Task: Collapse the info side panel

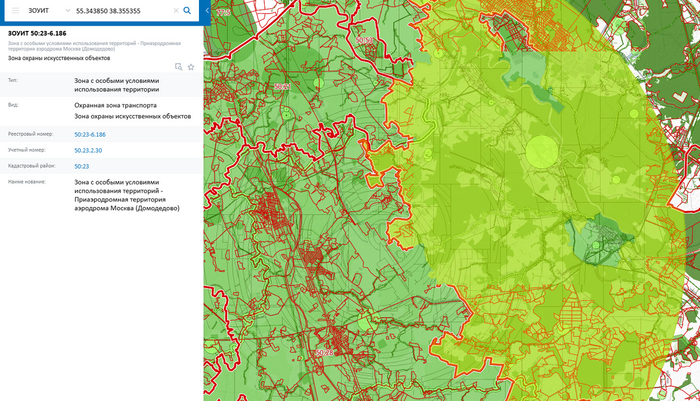Action: [207, 10]
